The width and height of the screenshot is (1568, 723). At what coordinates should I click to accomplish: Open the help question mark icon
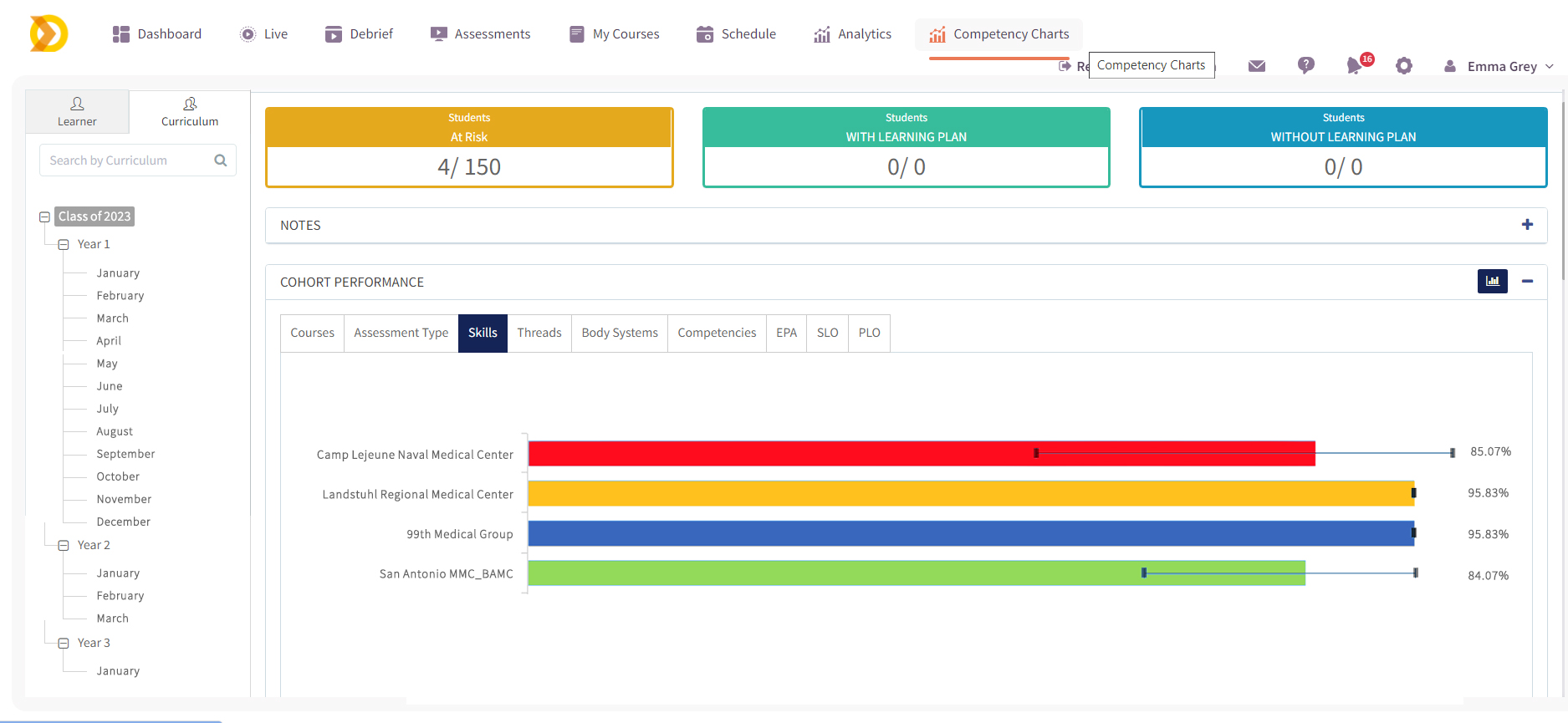tap(1305, 65)
